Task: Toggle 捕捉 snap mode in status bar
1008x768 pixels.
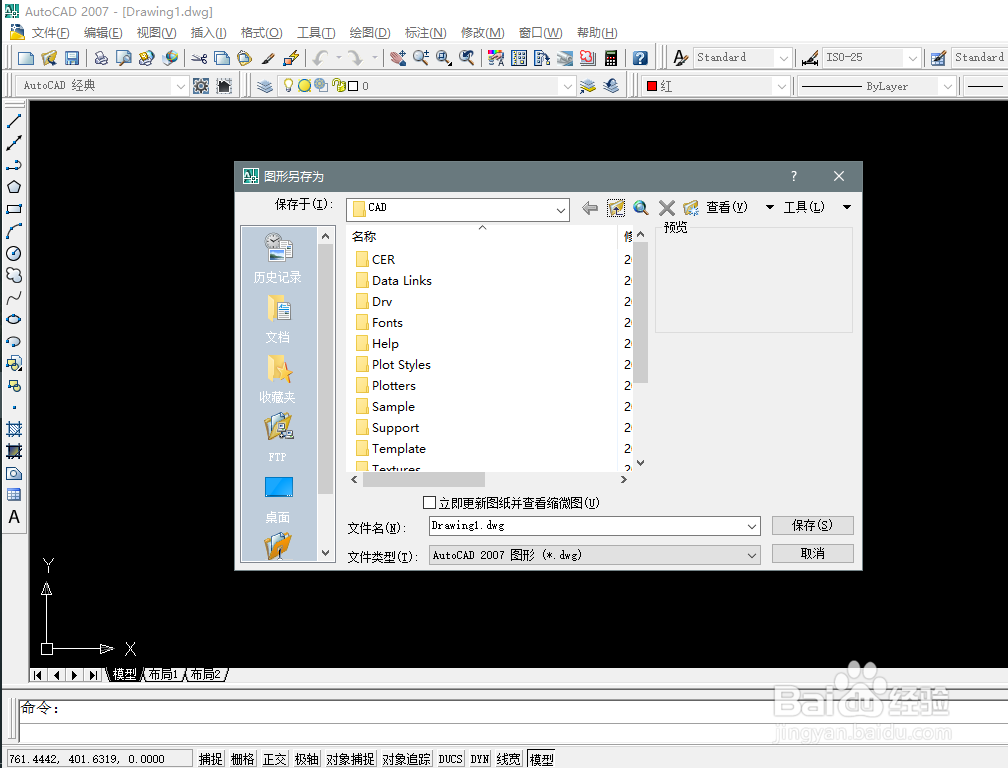Action: (x=210, y=759)
